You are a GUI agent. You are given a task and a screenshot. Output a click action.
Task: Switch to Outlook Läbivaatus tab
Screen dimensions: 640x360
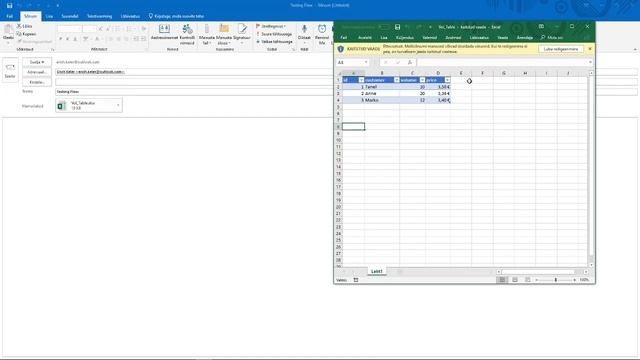tap(130, 16)
